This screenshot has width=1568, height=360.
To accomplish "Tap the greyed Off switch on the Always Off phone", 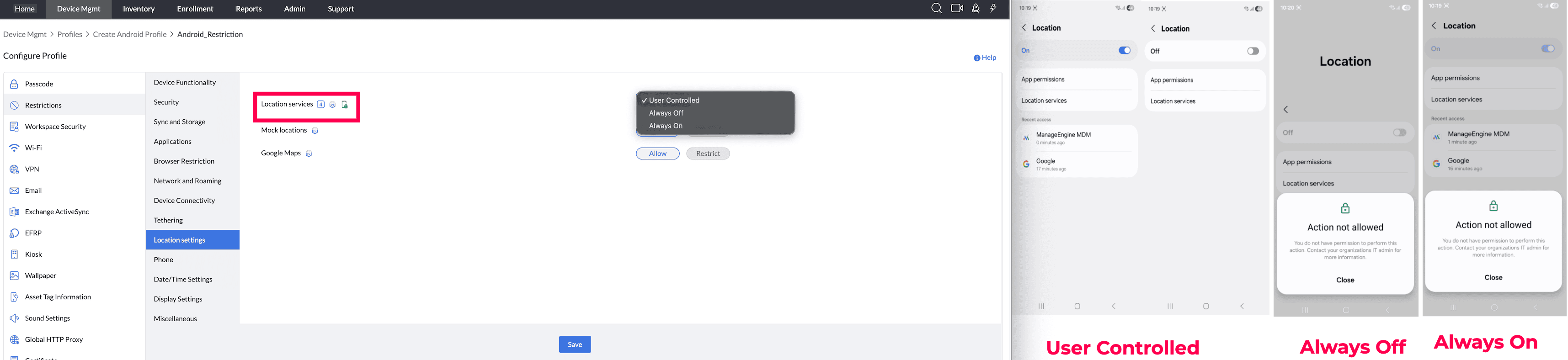I will click(1399, 132).
